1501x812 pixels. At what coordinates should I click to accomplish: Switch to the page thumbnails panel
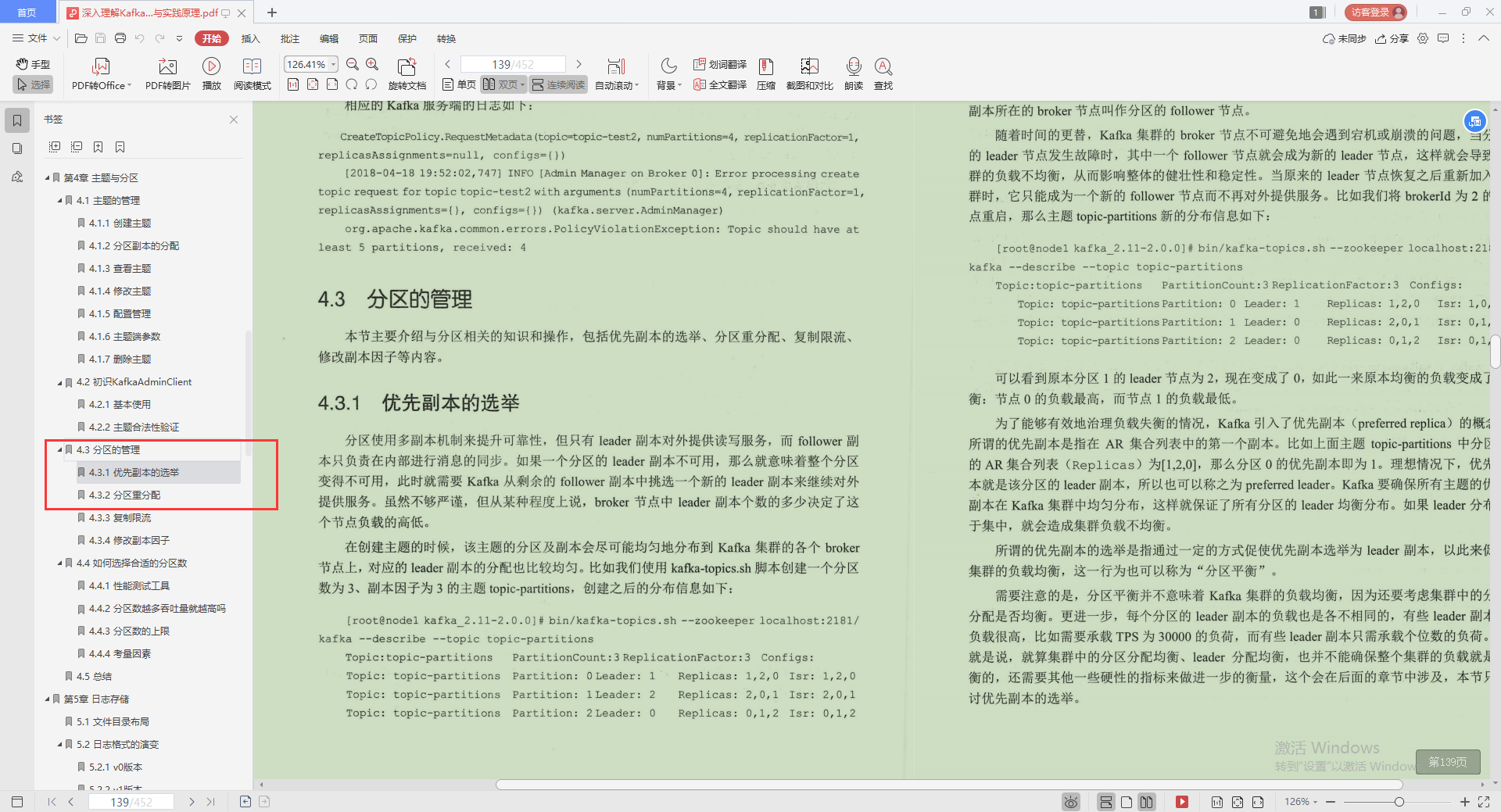17,148
